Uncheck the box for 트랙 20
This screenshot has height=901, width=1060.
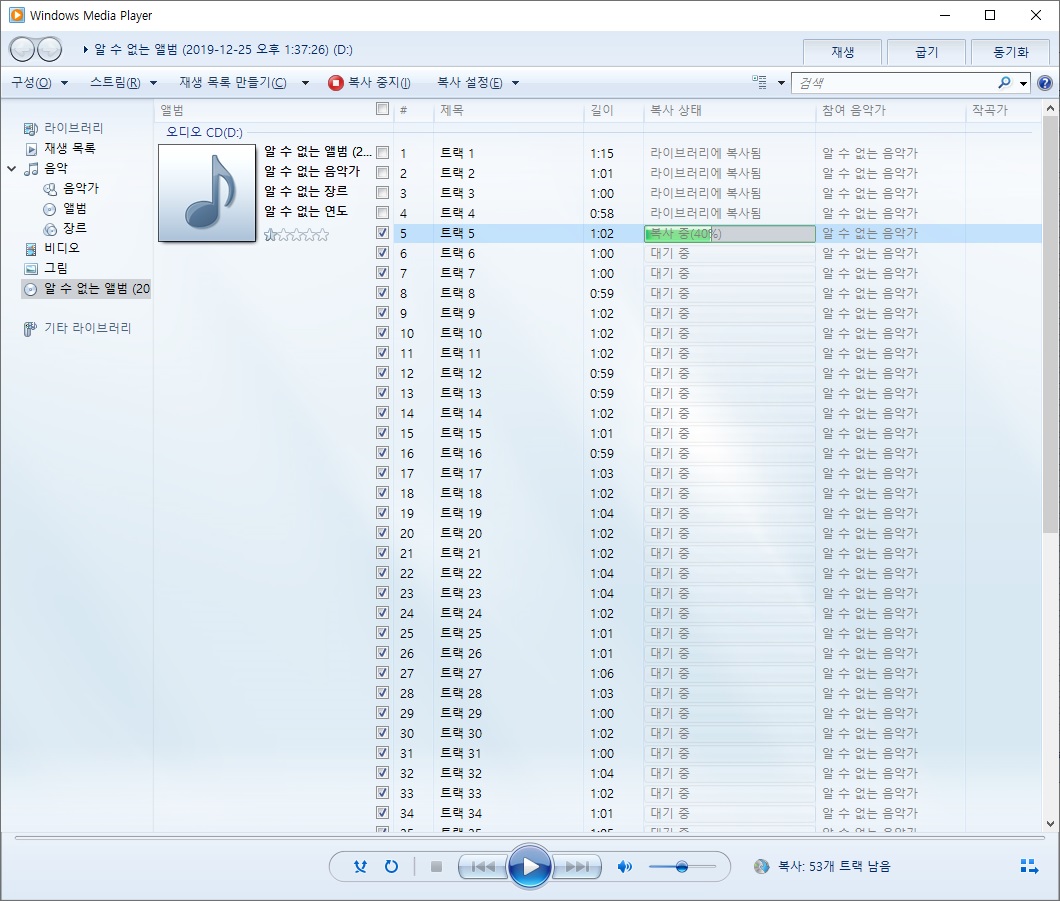coord(382,533)
